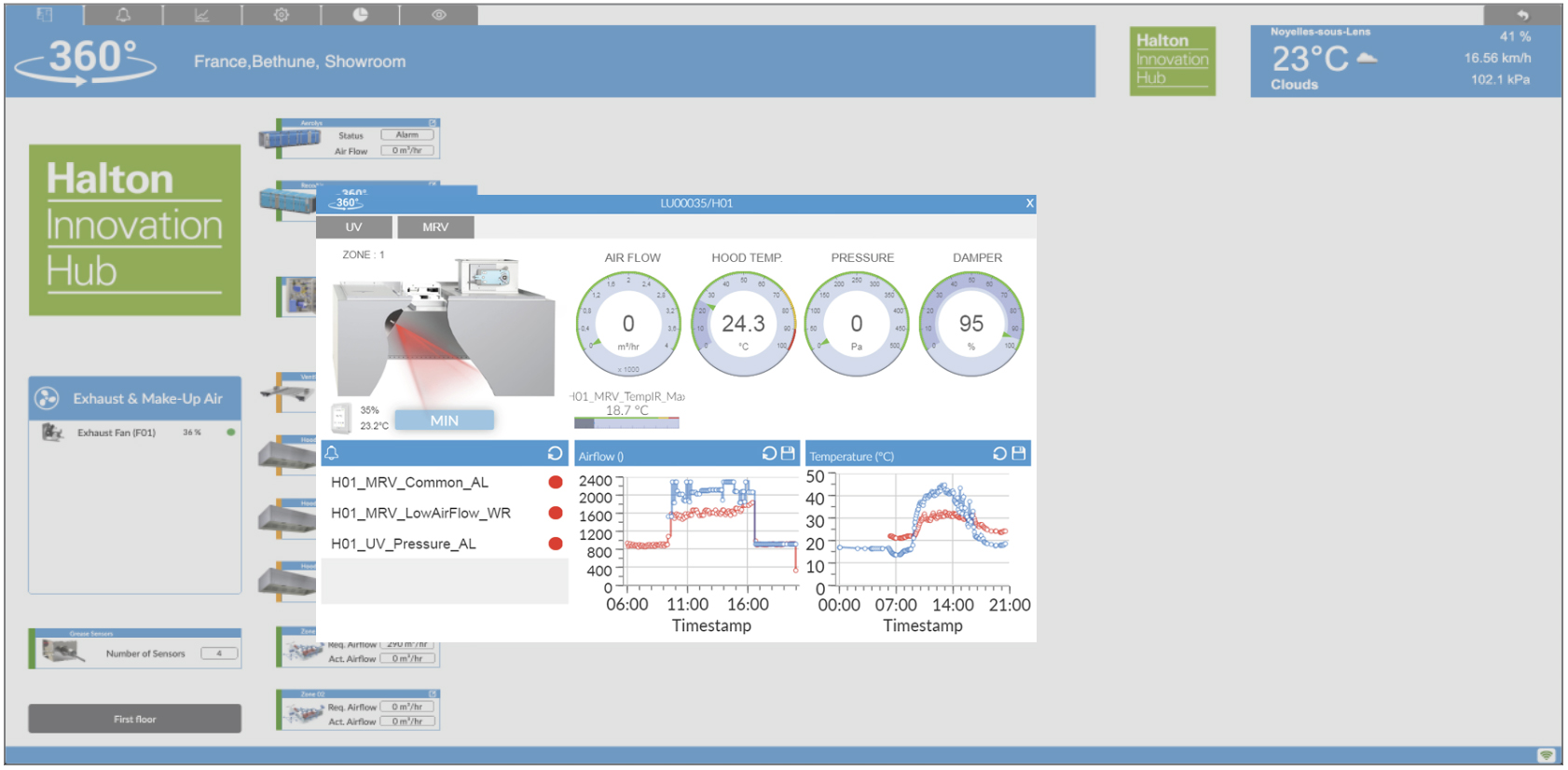Image resolution: width=1568 pixels, height=770 pixels.
Task: Open the alarms bell tab in top toolbar
Action: click(x=123, y=15)
